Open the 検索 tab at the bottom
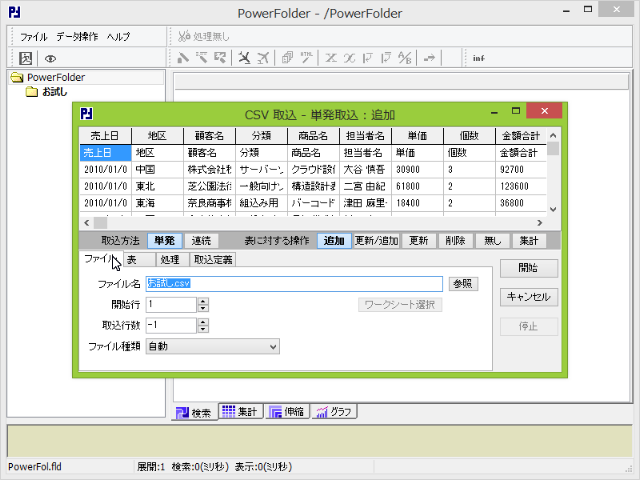 pos(194,413)
